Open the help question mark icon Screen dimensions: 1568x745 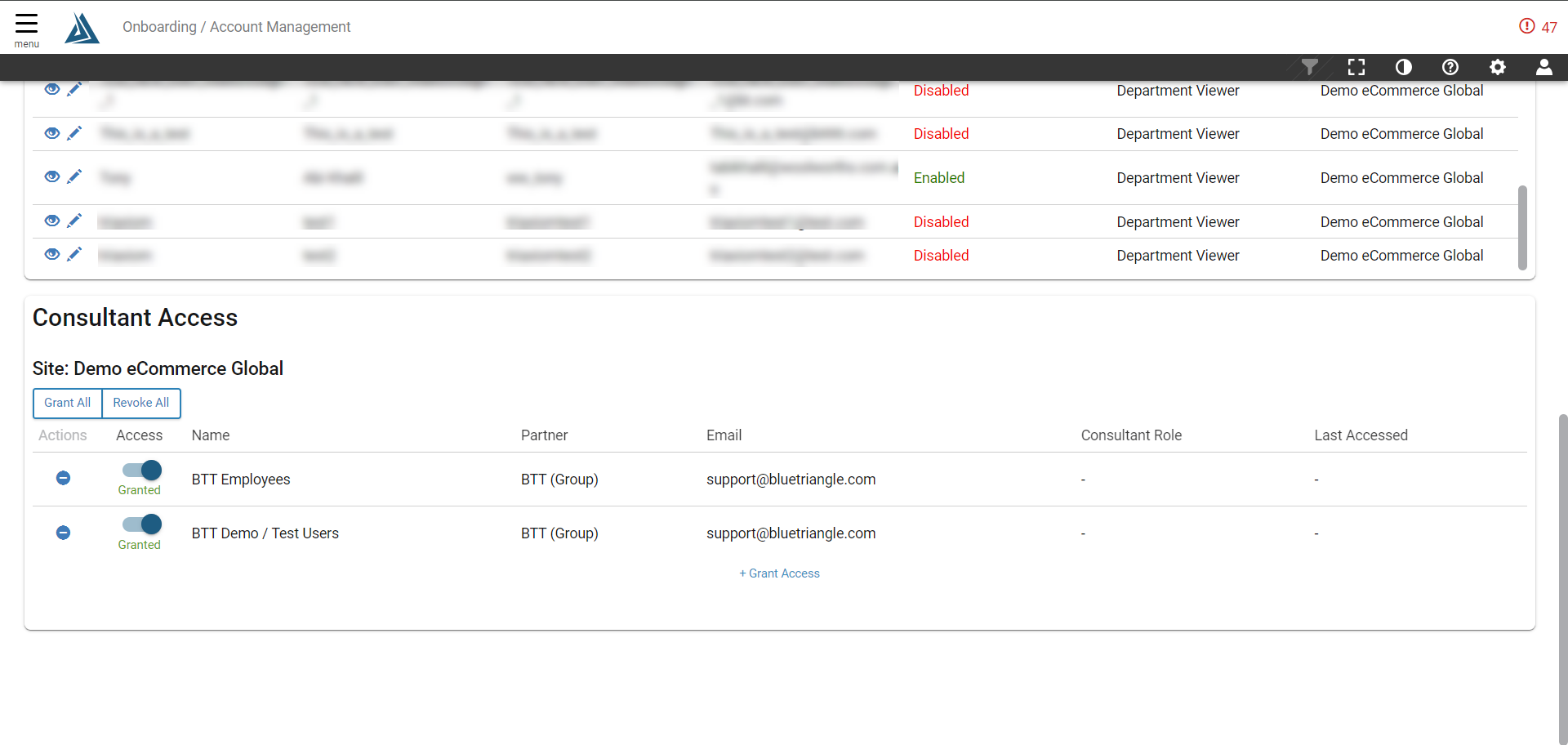(1450, 67)
